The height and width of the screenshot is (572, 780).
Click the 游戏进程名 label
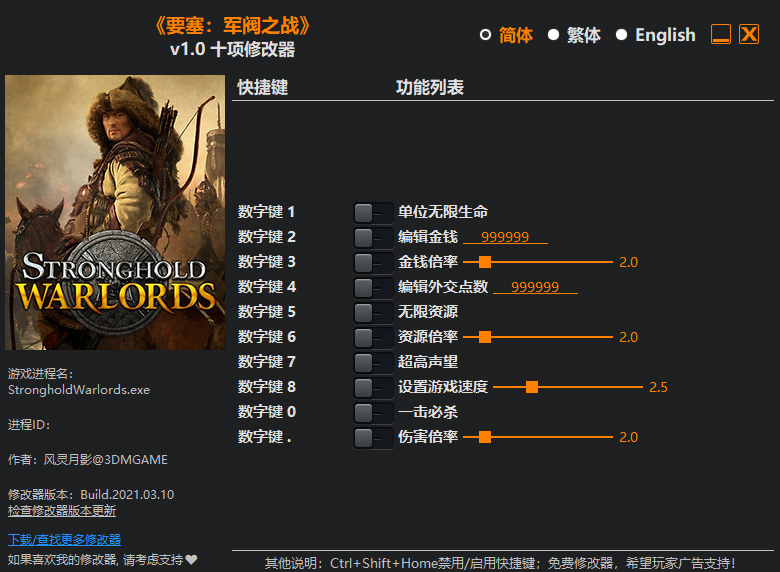40,374
